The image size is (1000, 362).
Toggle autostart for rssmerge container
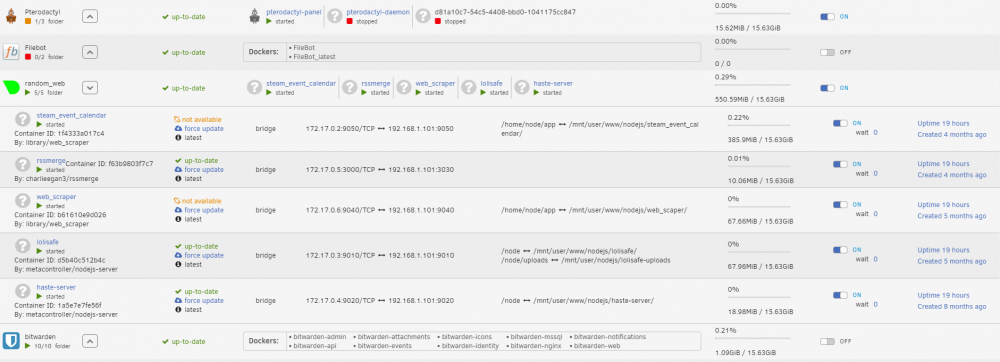click(x=841, y=164)
